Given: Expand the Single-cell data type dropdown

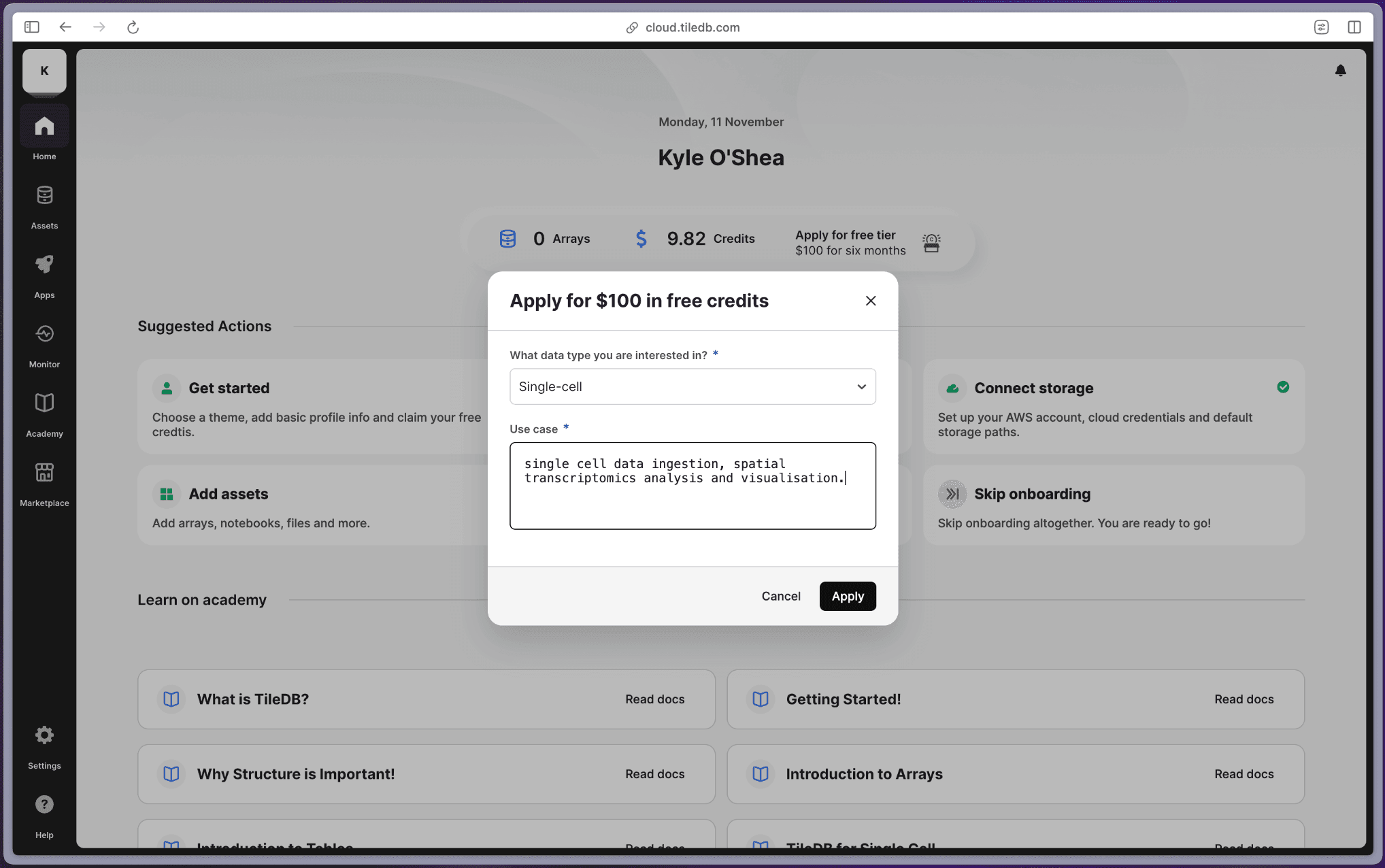Looking at the screenshot, I should click(x=692, y=386).
